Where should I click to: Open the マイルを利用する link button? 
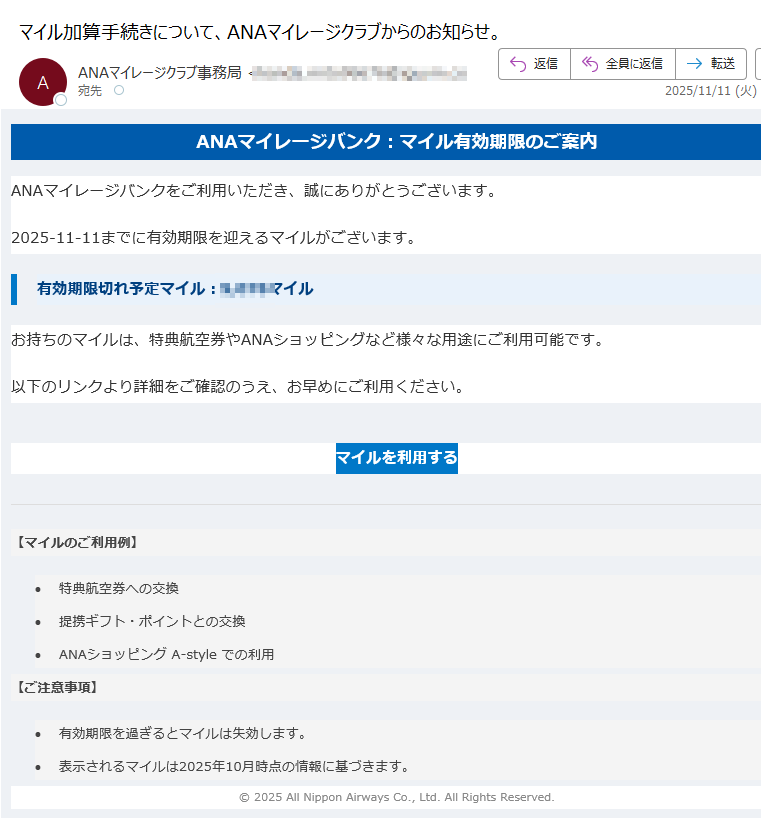coord(396,458)
